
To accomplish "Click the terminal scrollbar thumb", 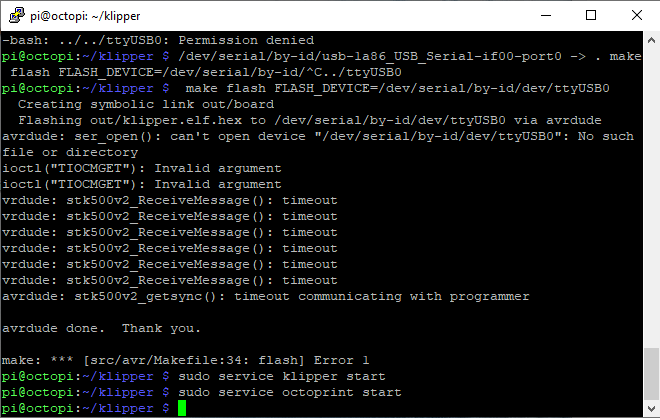I will 651,373.
